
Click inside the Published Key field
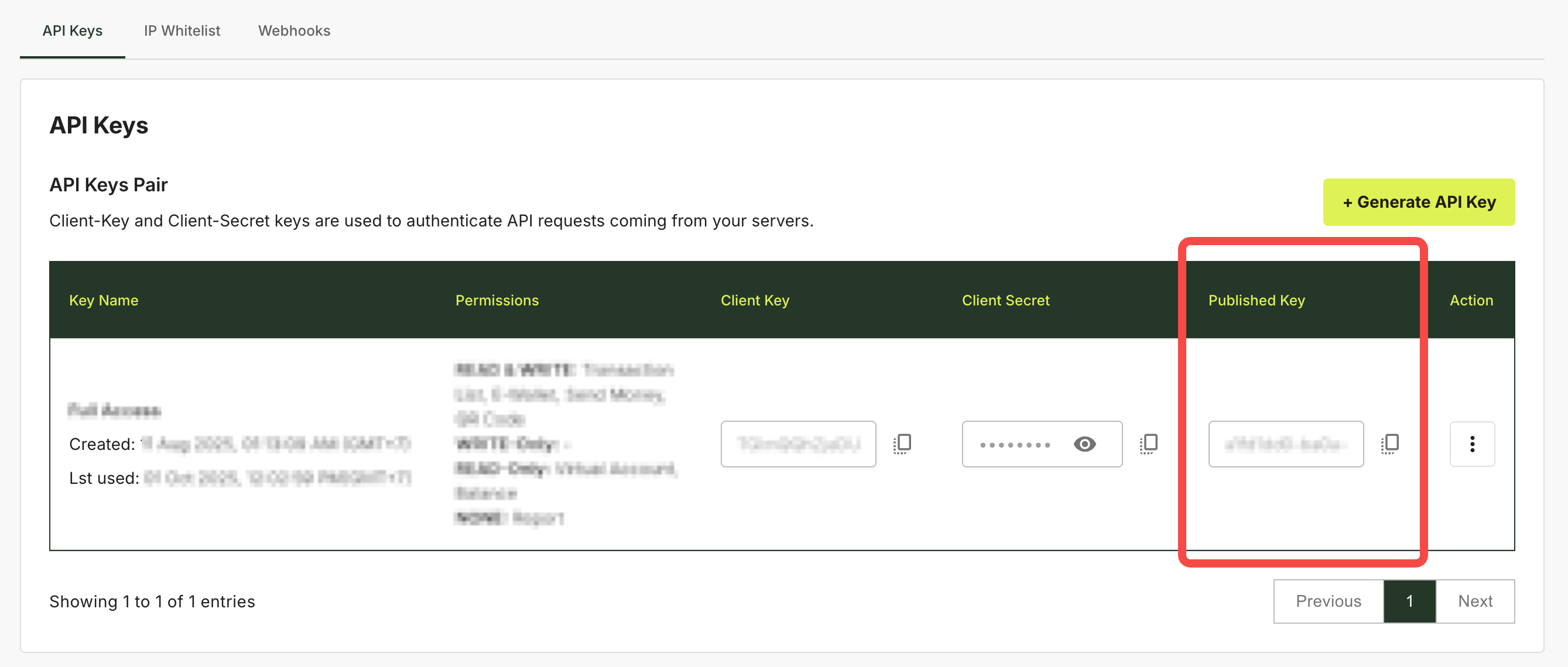(x=1285, y=445)
